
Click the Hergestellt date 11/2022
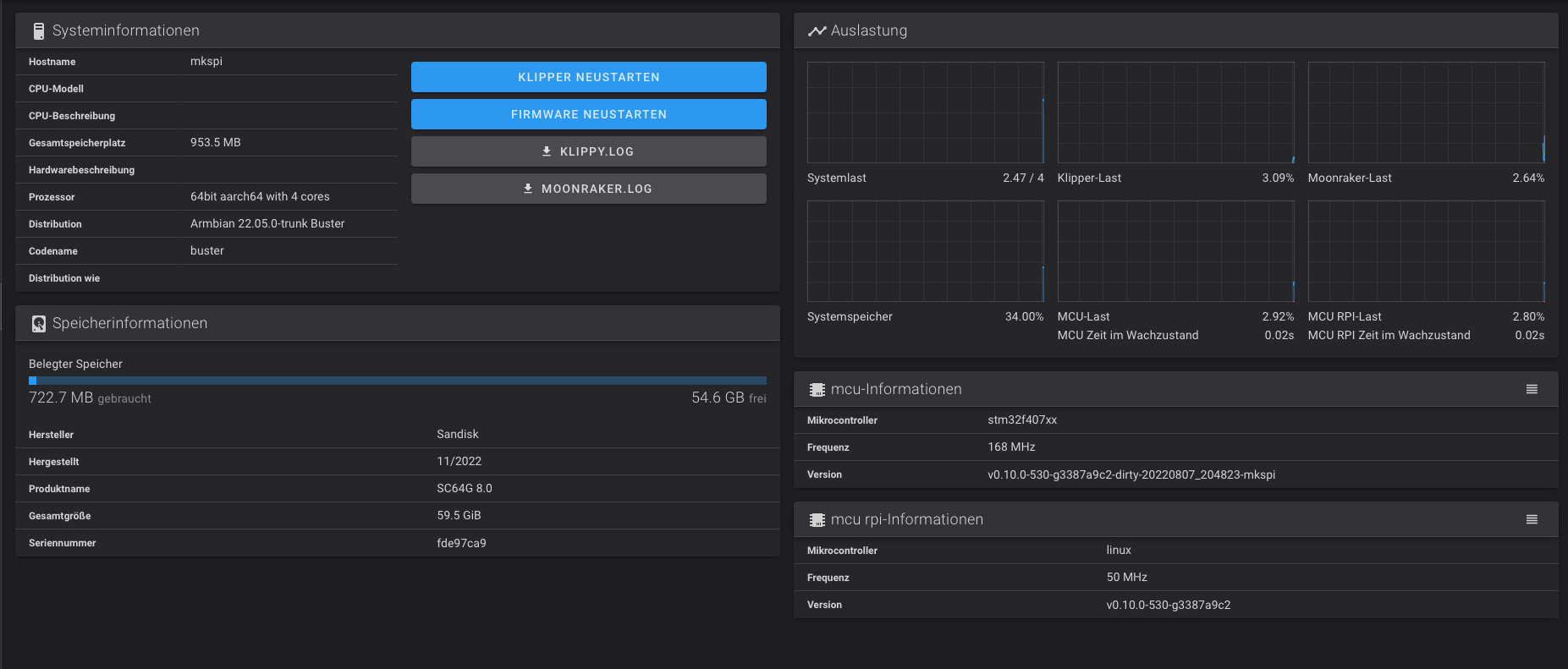coord(459,461)
